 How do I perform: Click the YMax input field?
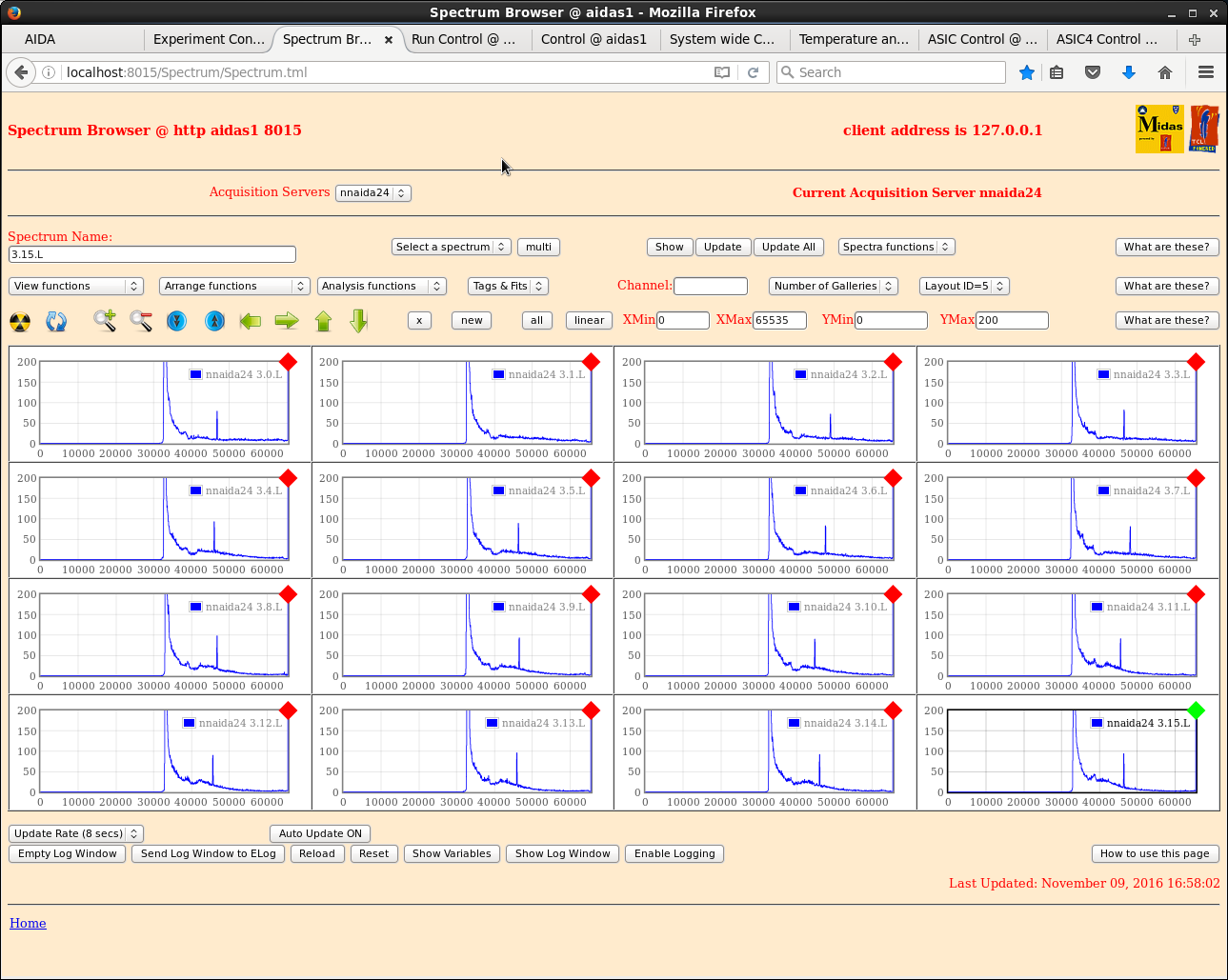(1011, 320)
